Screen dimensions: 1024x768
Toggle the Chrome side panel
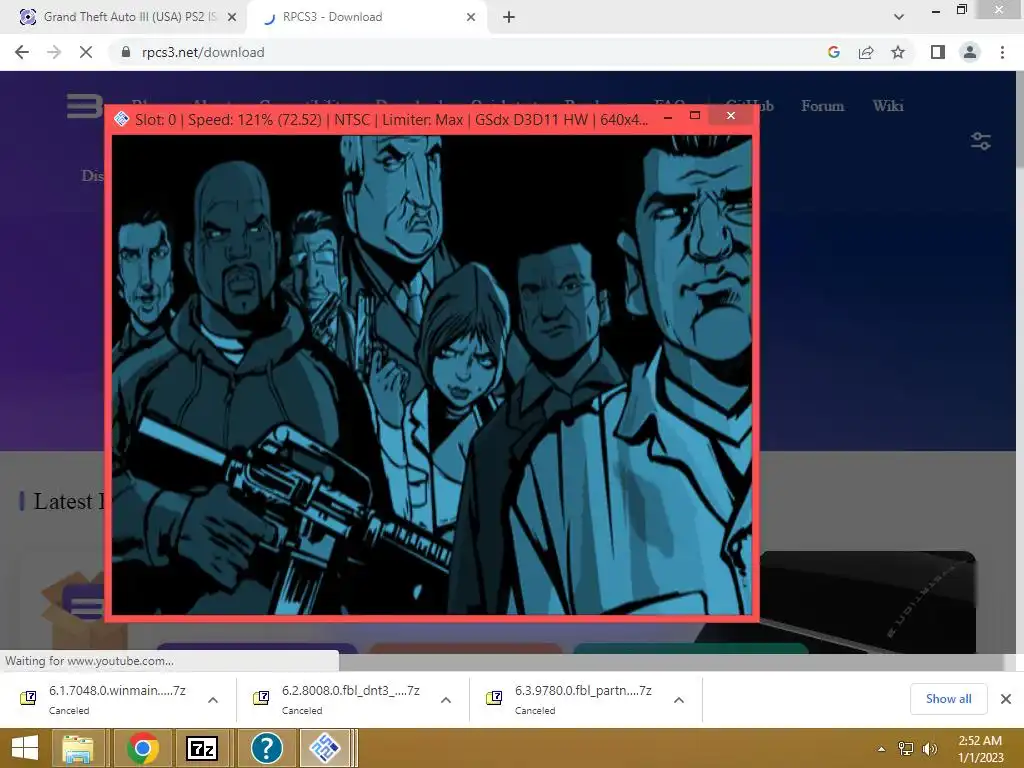click(938, 52)
